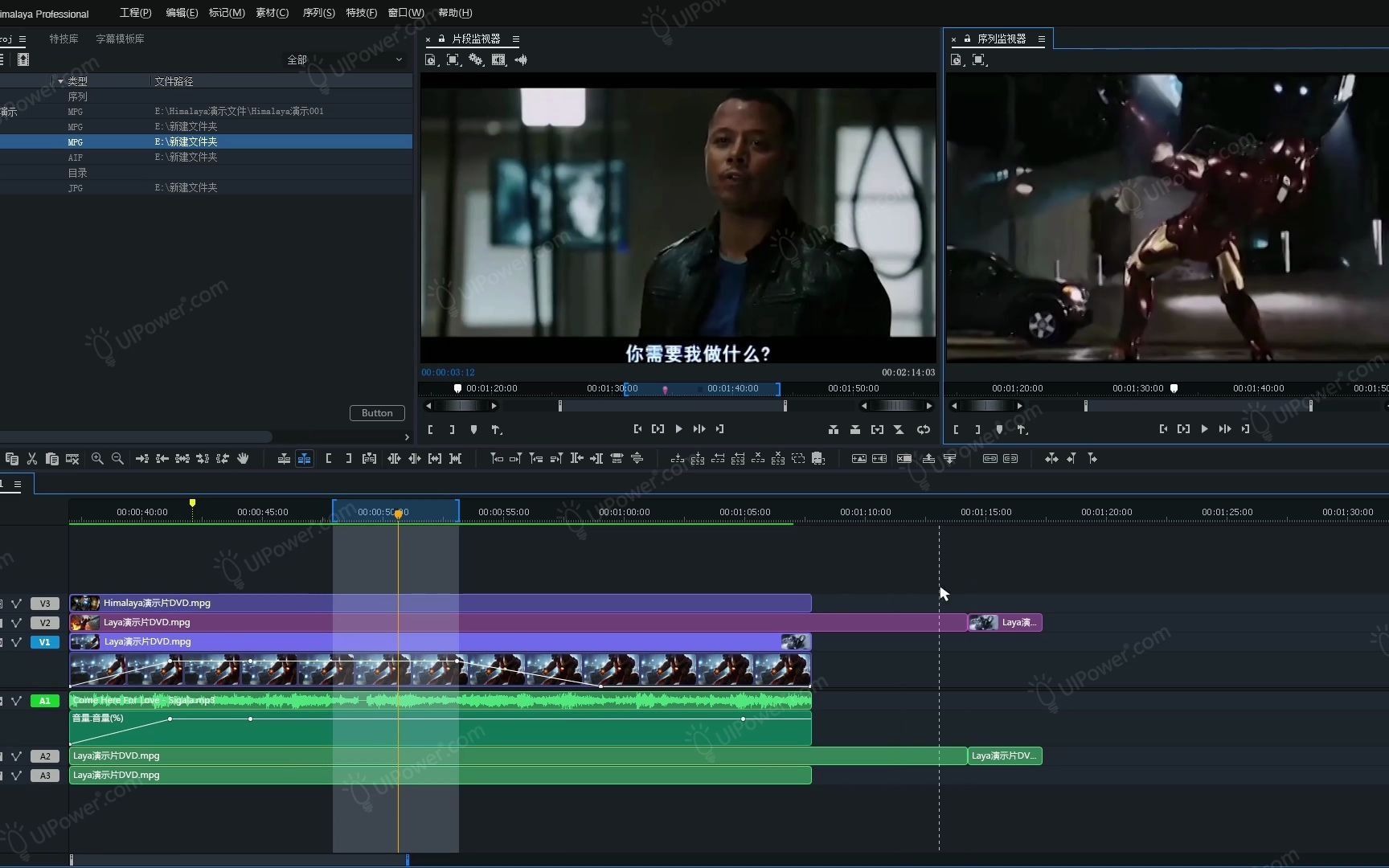Open the 帮助(H) menu

click(x=455, y=13)
